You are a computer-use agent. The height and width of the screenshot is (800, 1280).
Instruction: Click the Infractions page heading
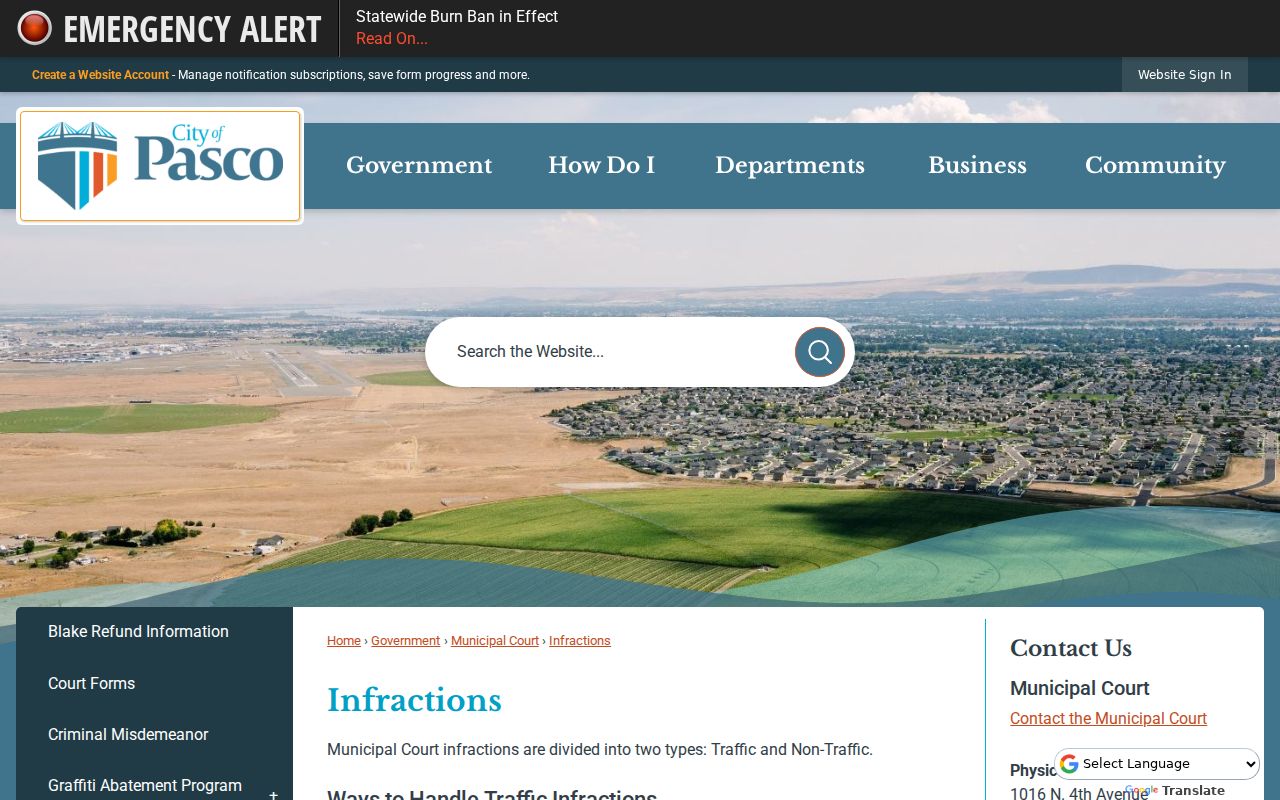pyautogui.click(x=414, y=701)
